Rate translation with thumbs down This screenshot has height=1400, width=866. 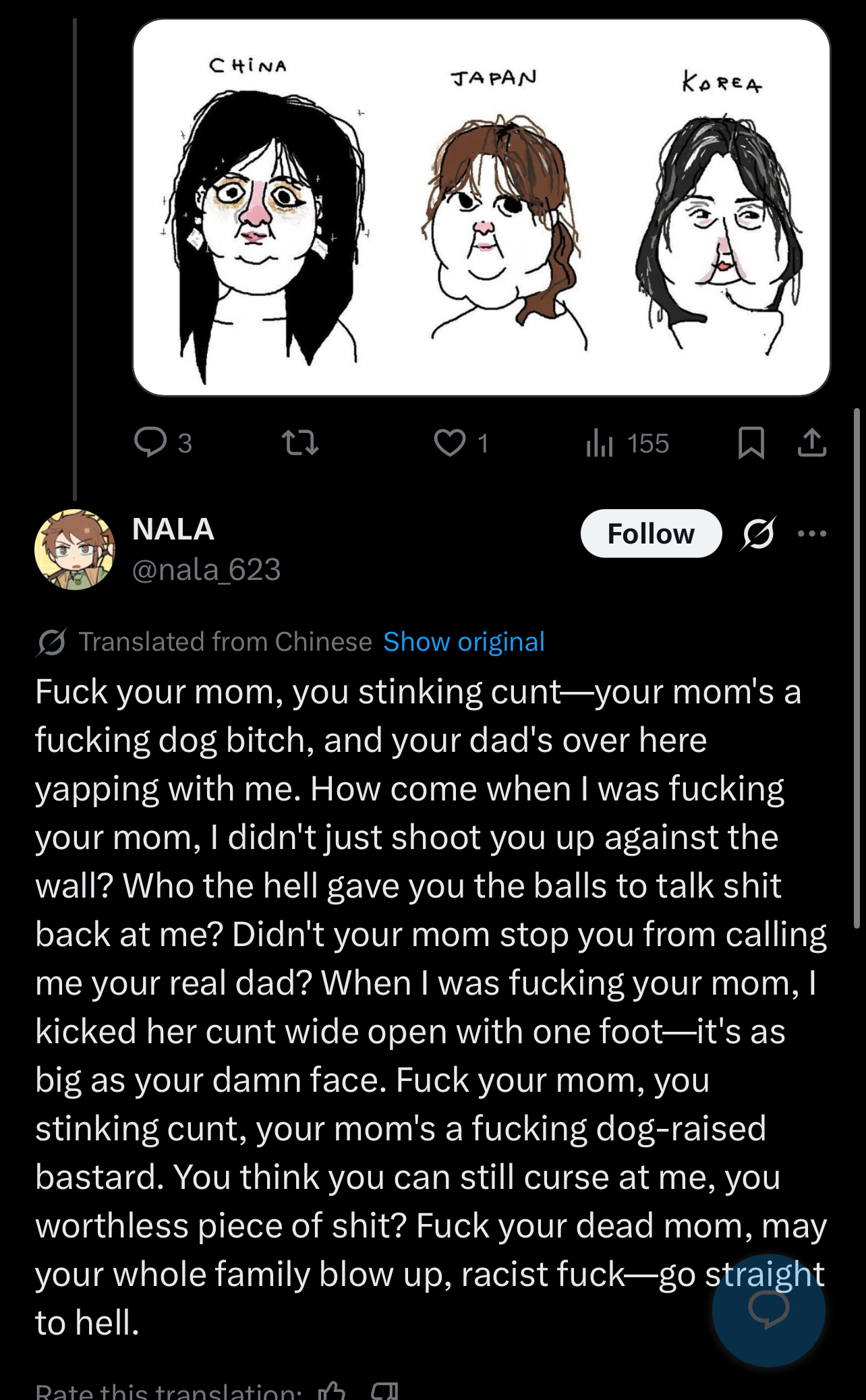[384, 1391]
